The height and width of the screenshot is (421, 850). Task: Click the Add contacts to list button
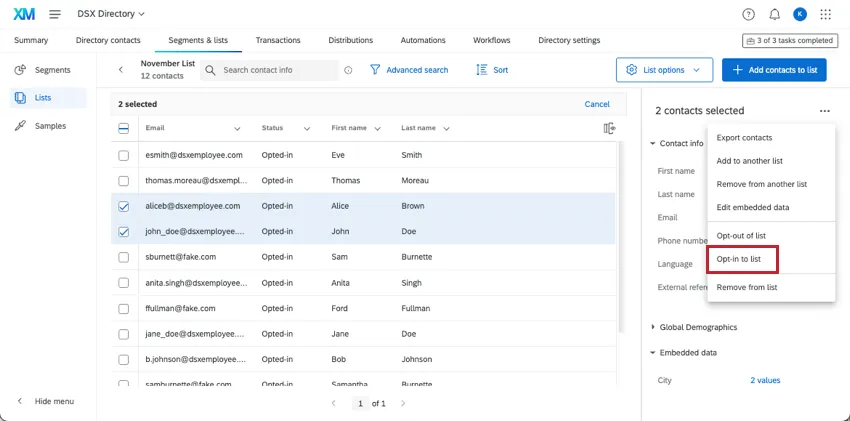(774, 70)
